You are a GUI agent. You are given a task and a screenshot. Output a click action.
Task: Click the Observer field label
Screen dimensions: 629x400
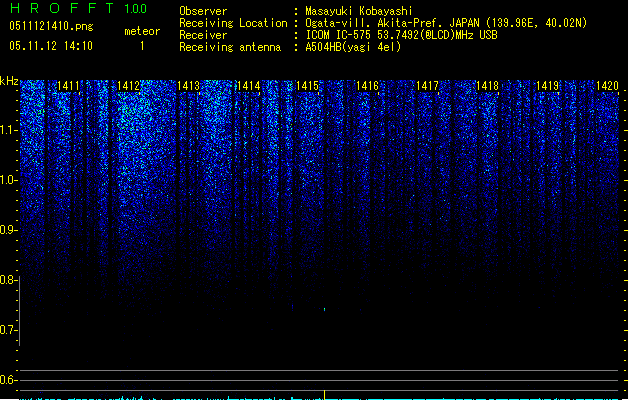pos(203,11)
